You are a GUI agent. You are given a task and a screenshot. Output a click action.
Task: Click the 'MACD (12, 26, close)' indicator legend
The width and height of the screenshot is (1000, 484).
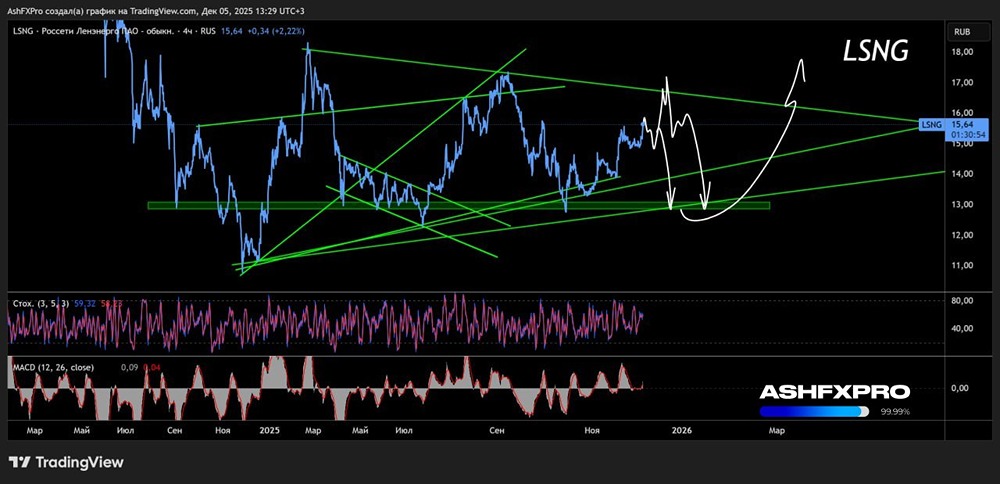coord(54,367)
